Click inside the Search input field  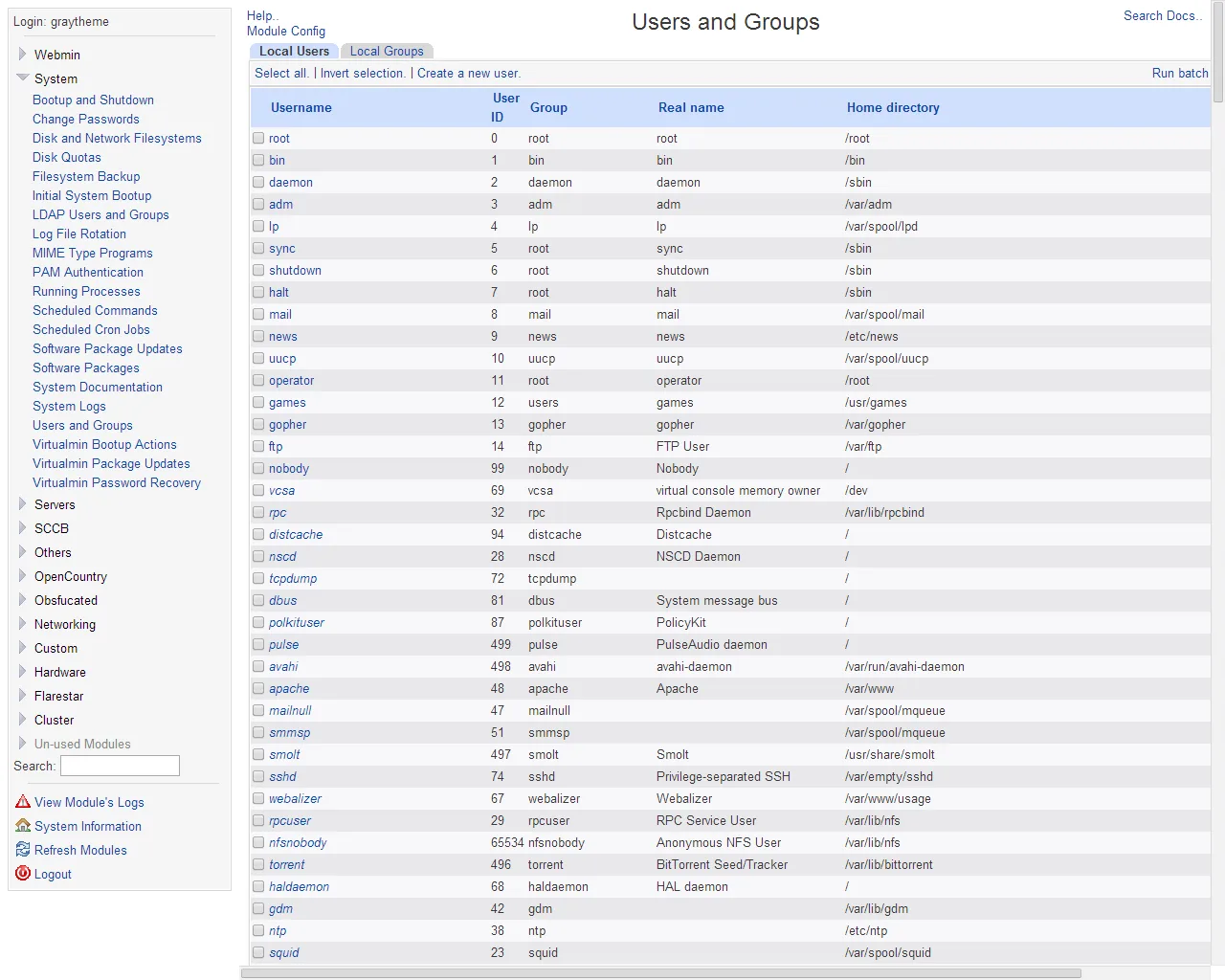(x=119, y=766)
